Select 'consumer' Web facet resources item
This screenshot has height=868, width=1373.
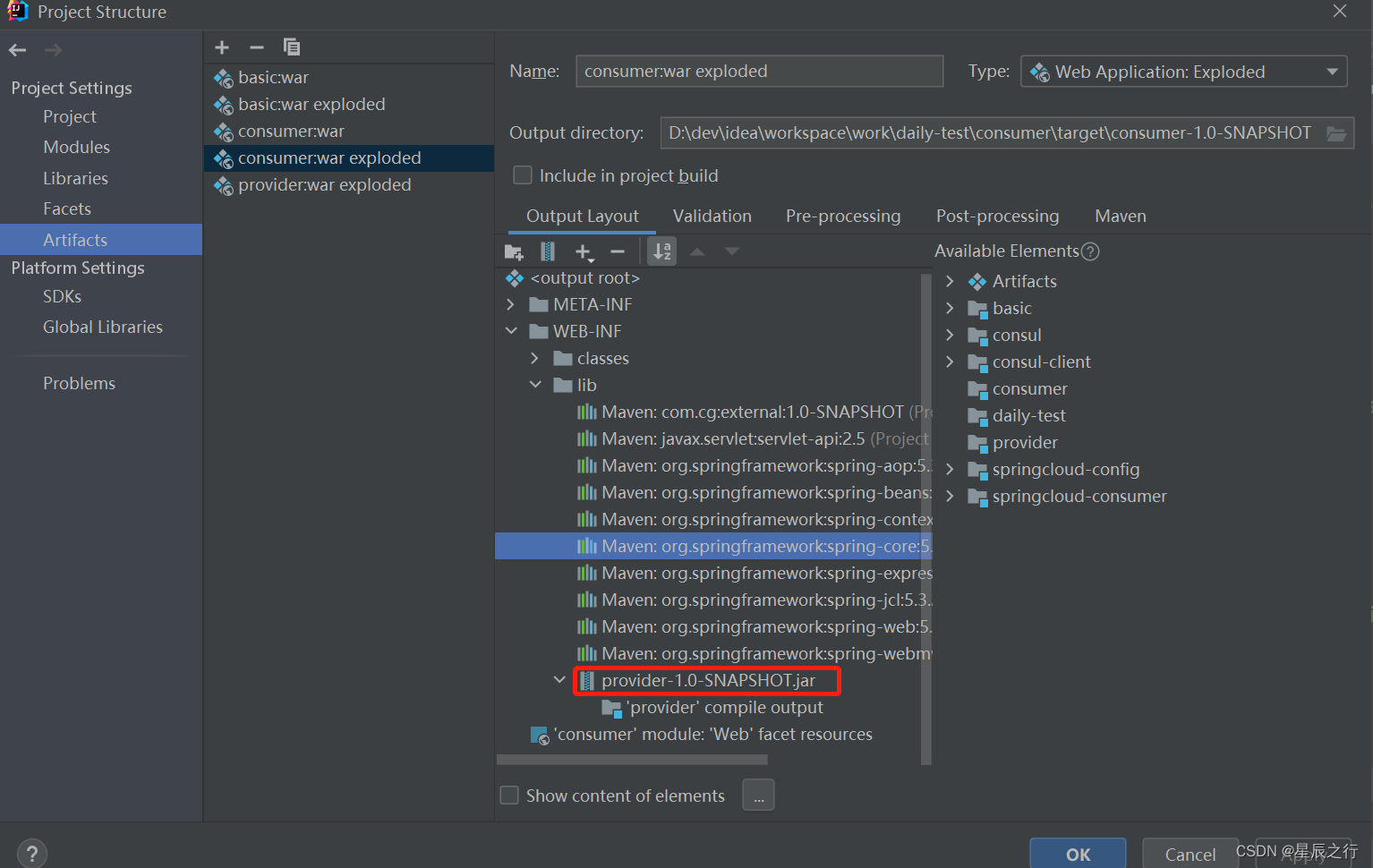coord(712,735)
